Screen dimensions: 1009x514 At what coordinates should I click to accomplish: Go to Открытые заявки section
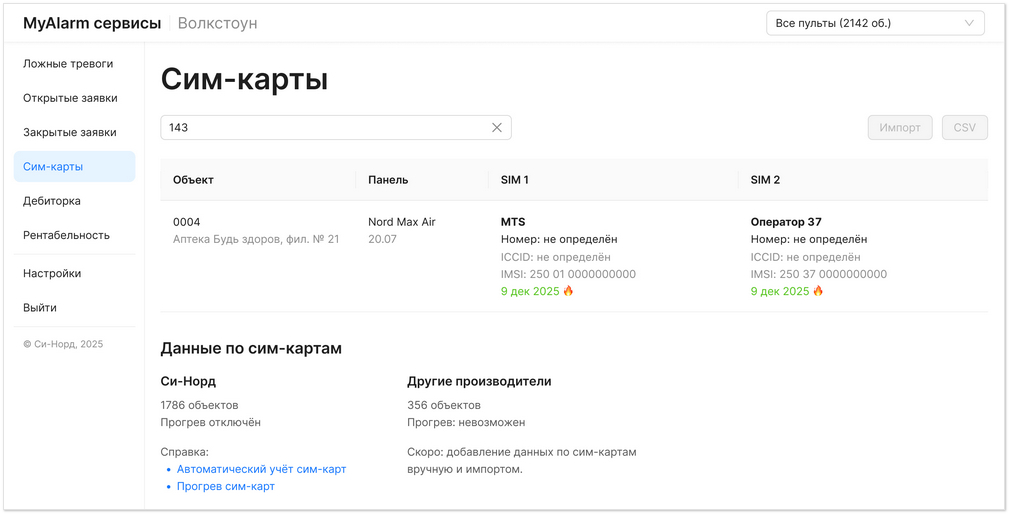70,98
